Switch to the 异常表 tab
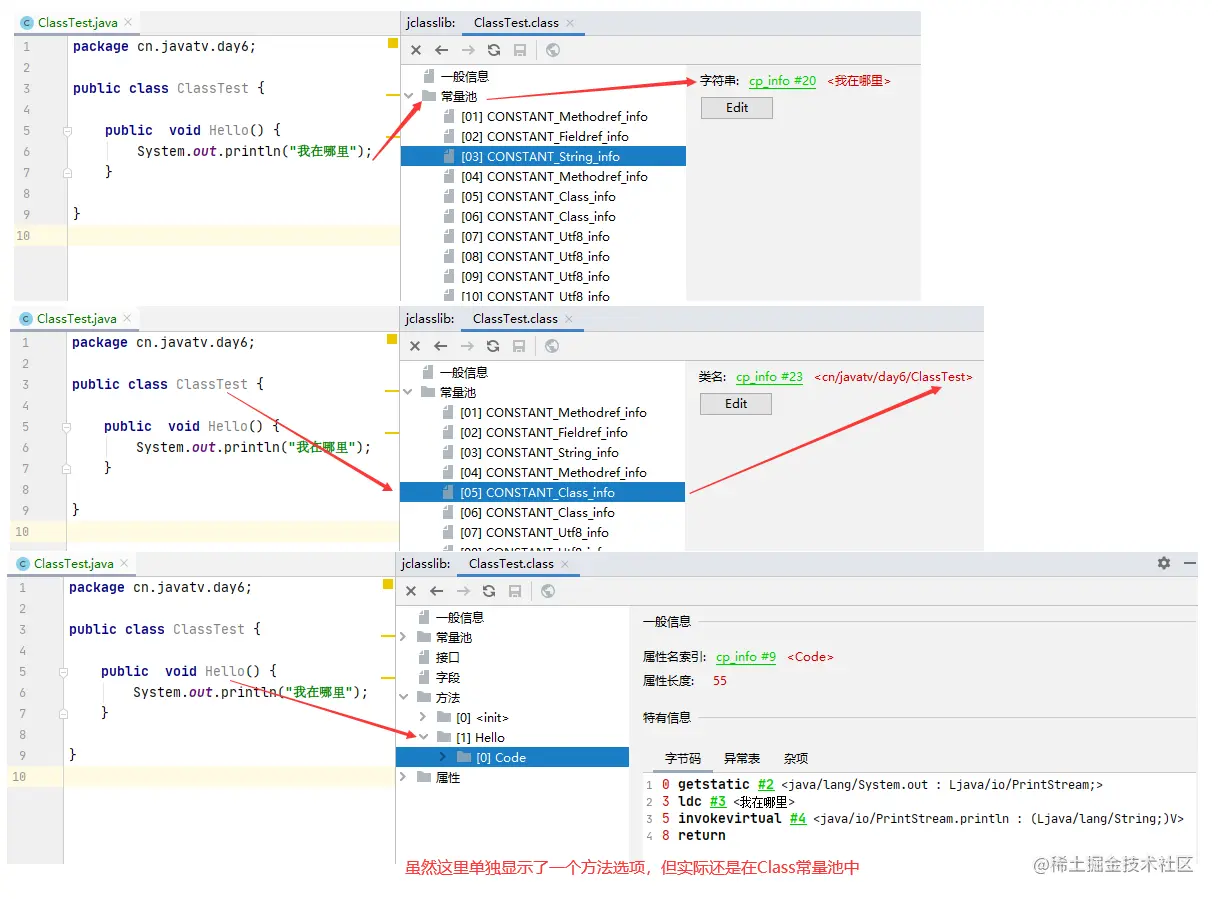The image size is (1218, 899). point(742,759)
